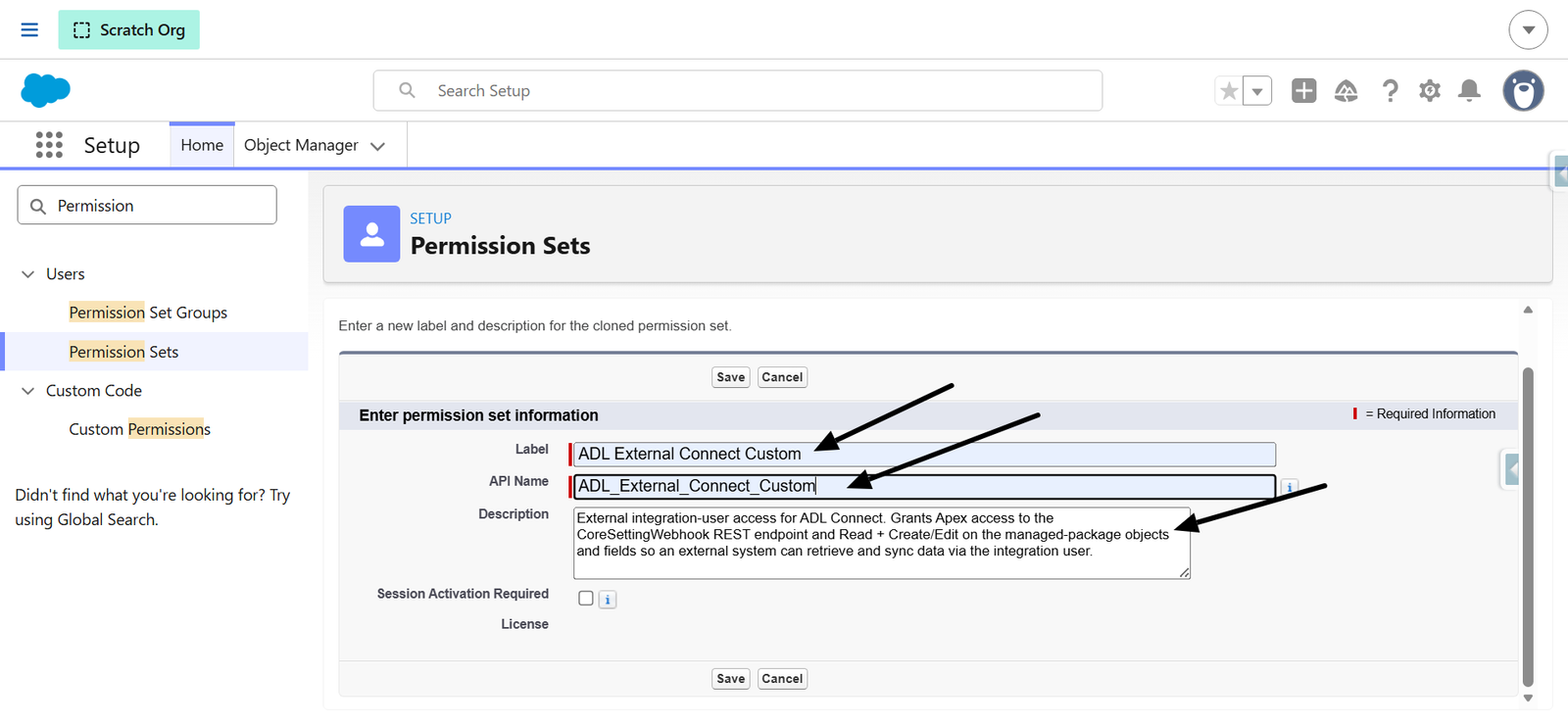Click the Scratch Org badge
Viewport: 1568px width, 725px height.
pos(128,29)
